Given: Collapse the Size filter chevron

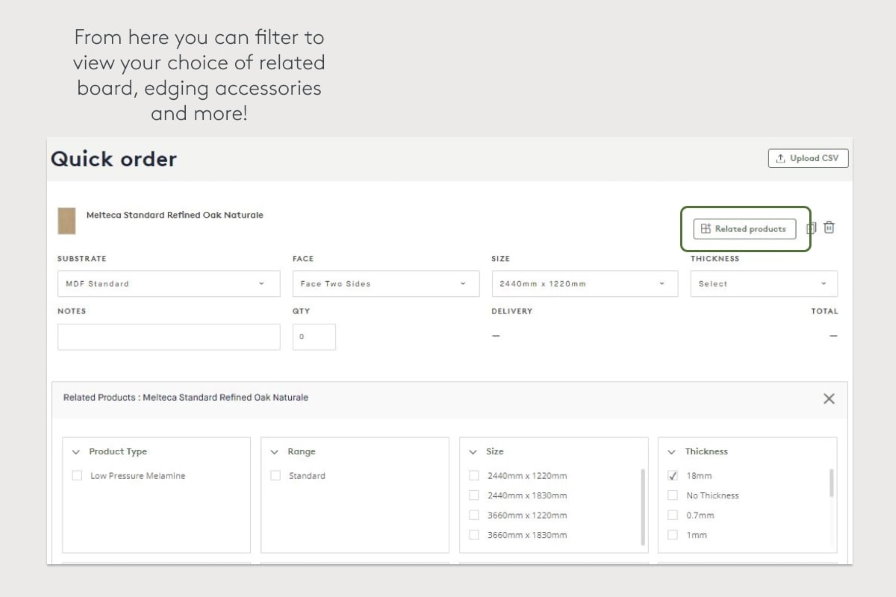Looking at the screenshot, I should click(474, 452).
